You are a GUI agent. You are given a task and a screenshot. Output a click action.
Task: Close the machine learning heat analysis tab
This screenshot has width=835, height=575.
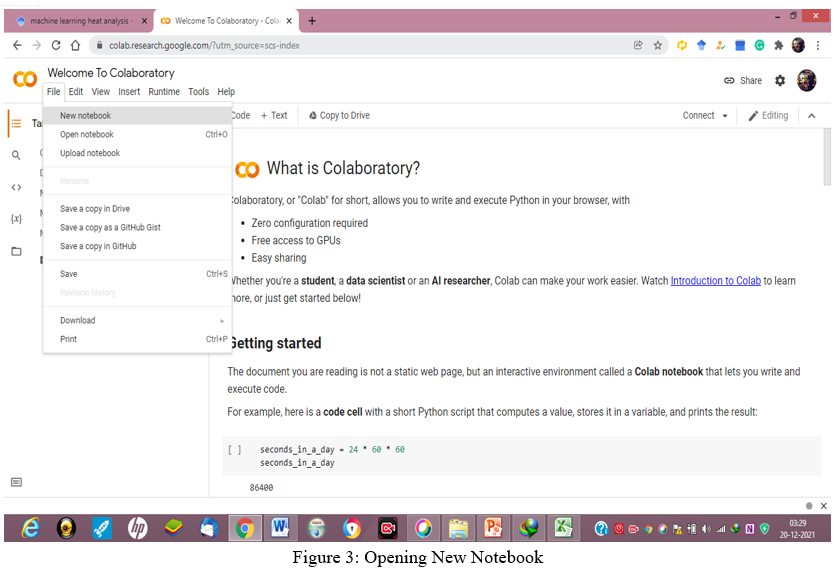pyautogui.click(x=144, y=21)
